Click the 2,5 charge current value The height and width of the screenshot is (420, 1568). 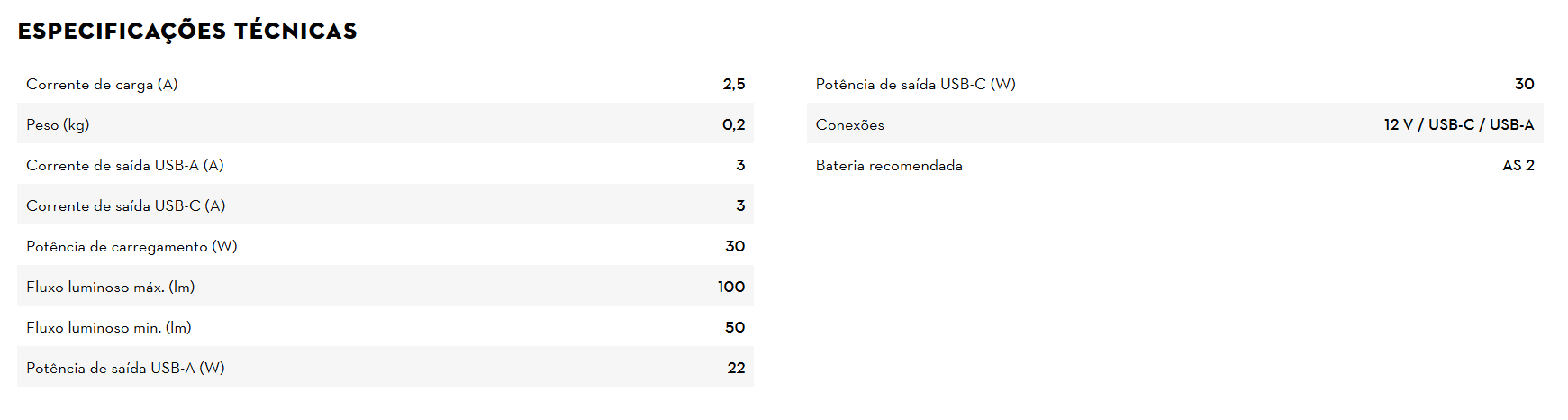[733, 84]
